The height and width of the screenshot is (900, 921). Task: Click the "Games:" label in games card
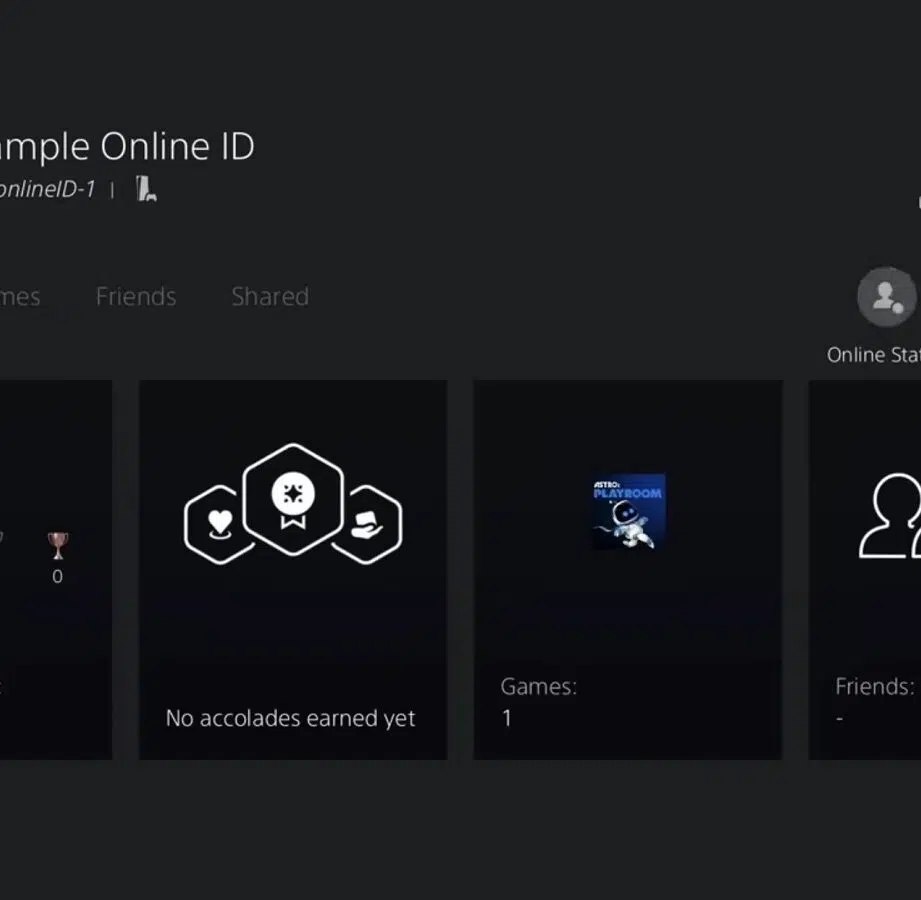point(538,687)
